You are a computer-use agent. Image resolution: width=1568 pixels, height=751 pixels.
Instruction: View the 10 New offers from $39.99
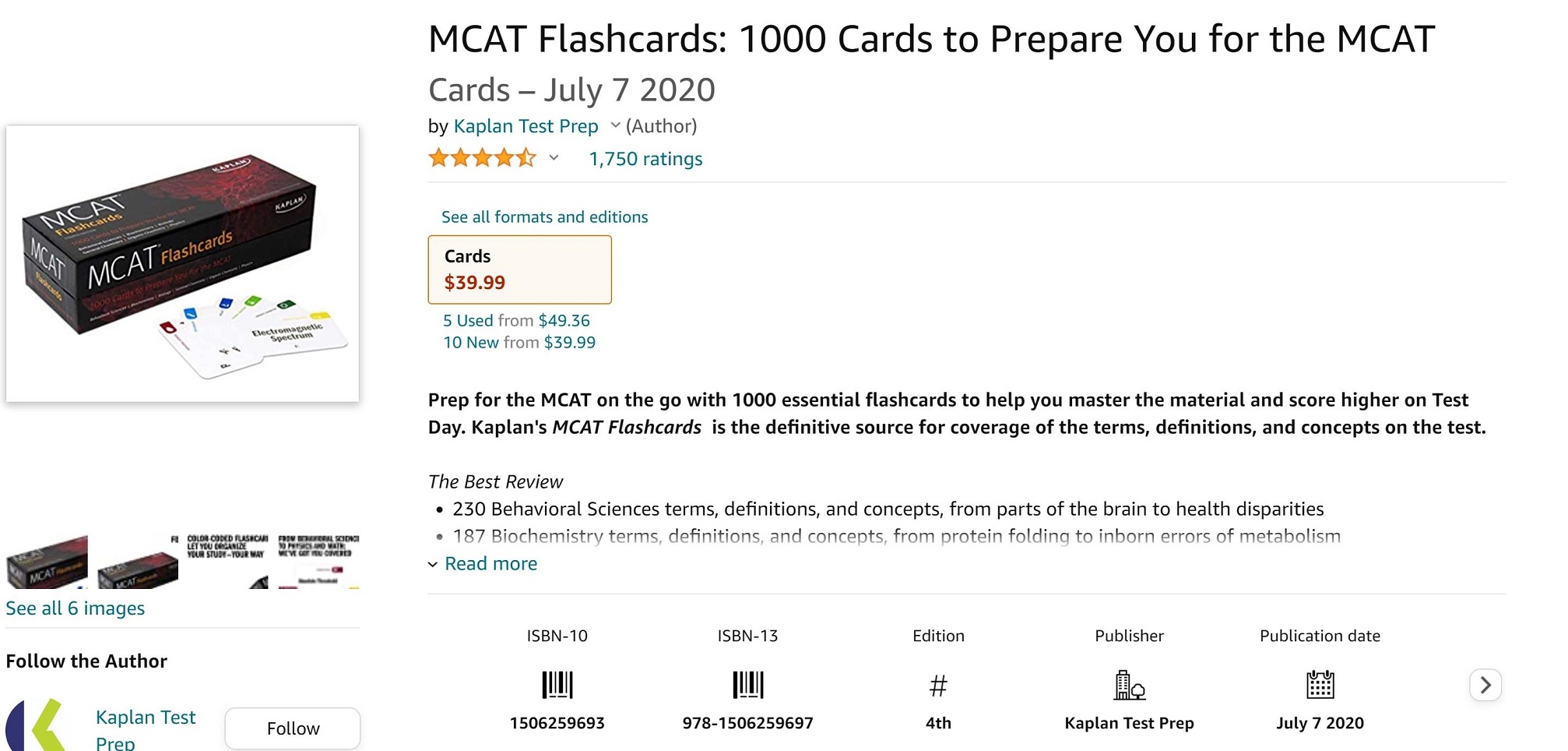pyautogui.click(x=519, y=342)
